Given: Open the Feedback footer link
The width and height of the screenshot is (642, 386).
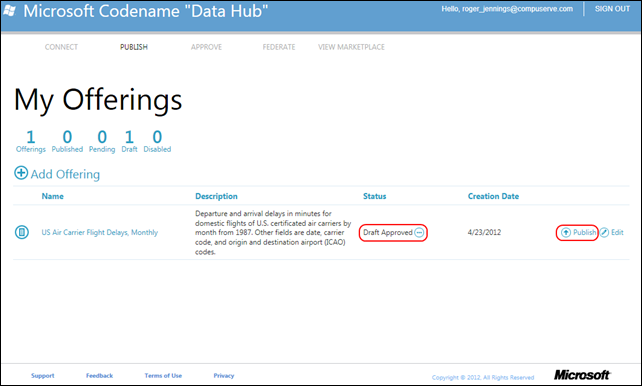Looking at the screenshot, I should click(x=99, y=376).
